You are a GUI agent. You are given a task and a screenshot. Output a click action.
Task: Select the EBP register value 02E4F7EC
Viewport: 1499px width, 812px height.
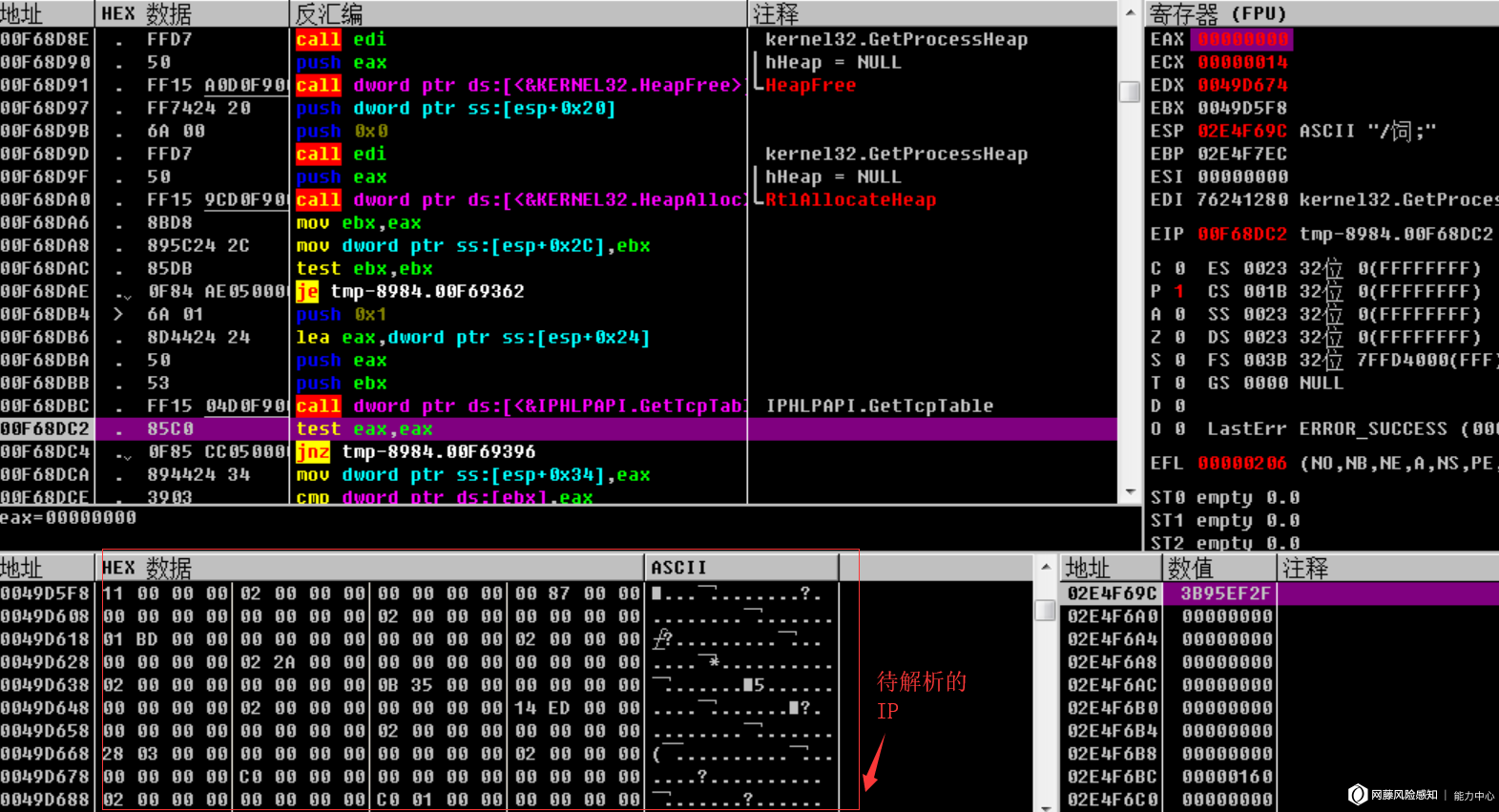coord(1242,154)
